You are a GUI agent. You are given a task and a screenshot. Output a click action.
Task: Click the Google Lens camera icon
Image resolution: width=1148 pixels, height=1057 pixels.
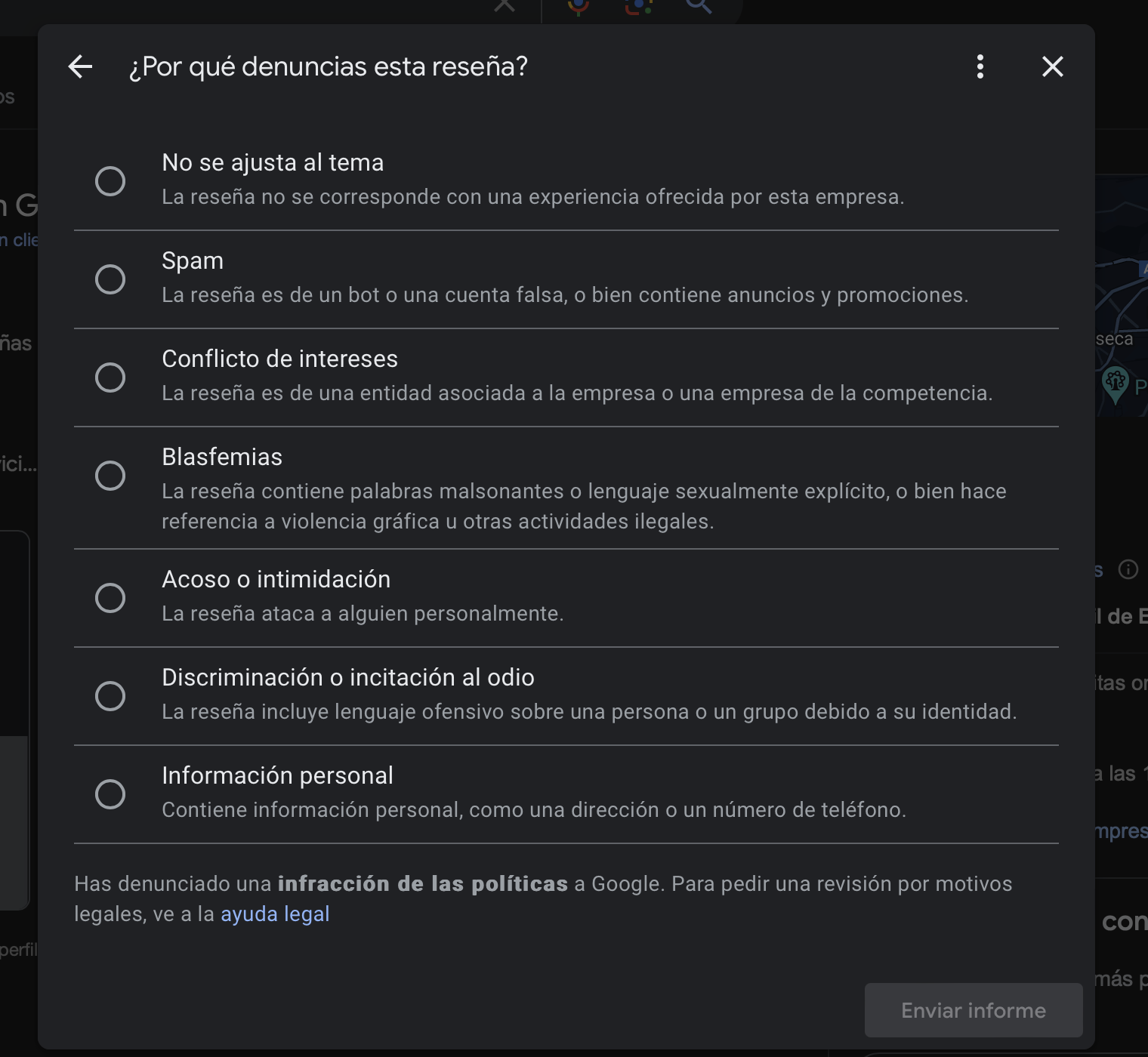(638, 7)
